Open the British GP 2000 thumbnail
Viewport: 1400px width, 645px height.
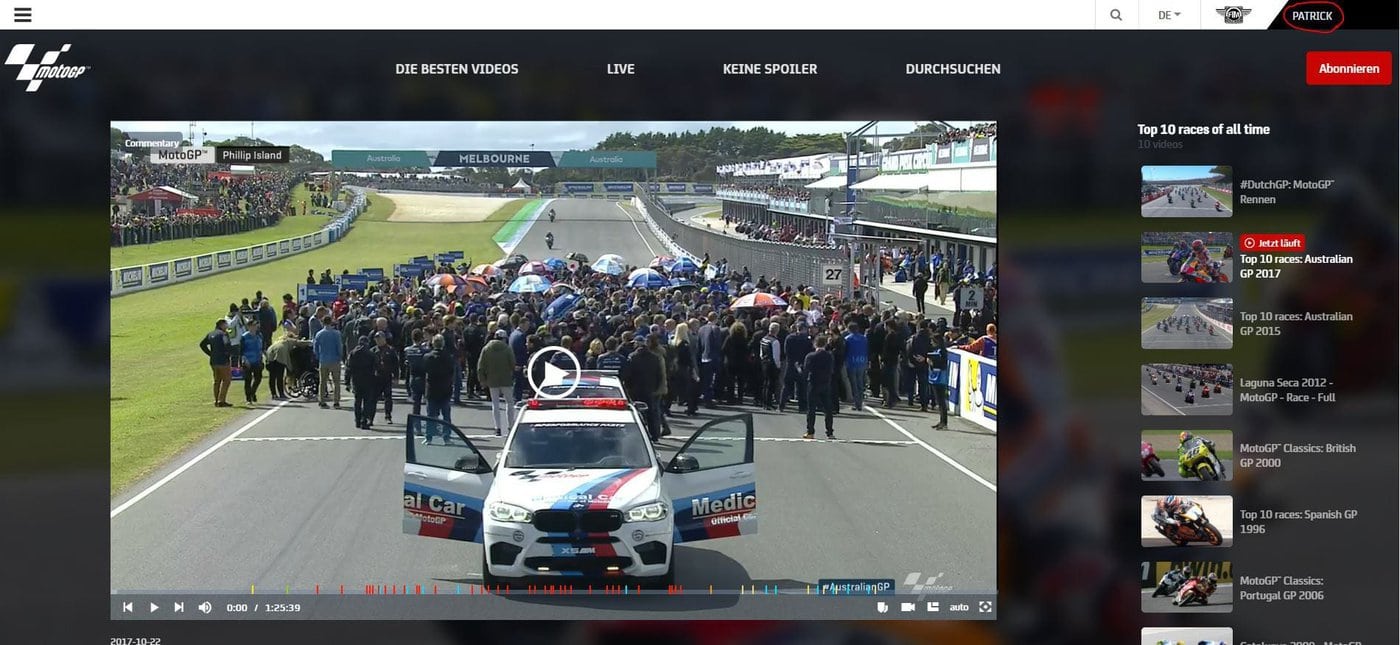(x=1187, y=455)
